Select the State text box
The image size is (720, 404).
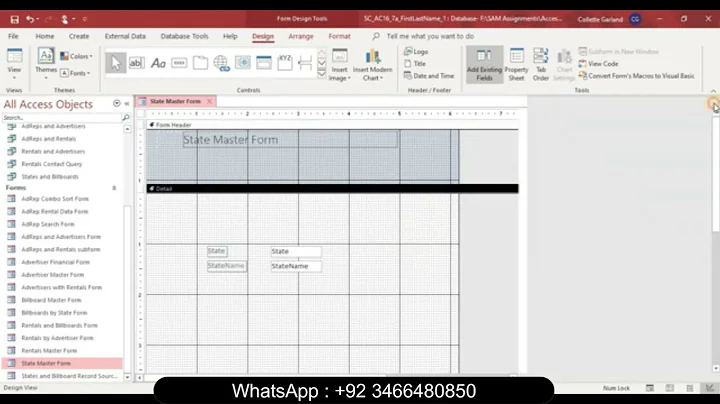296,252
